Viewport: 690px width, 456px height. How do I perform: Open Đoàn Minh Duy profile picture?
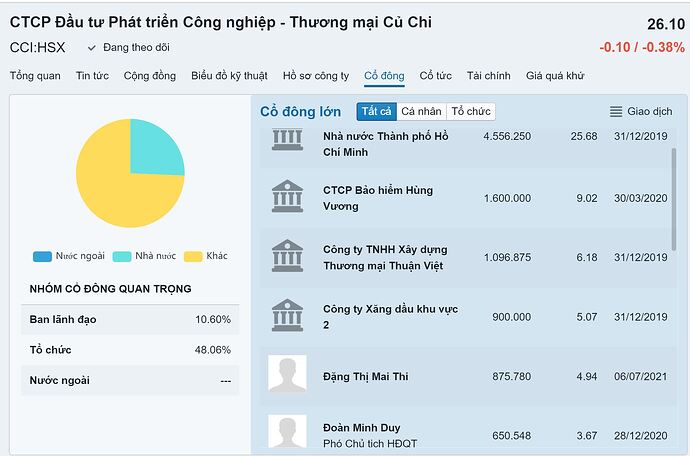(287, 432)
